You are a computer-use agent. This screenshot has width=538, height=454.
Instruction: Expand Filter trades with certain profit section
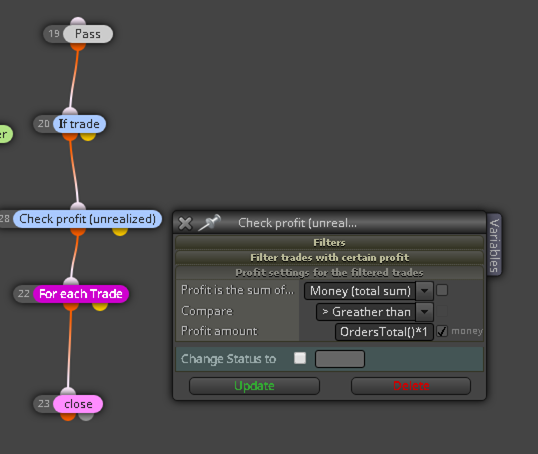(x=329, y=257)
